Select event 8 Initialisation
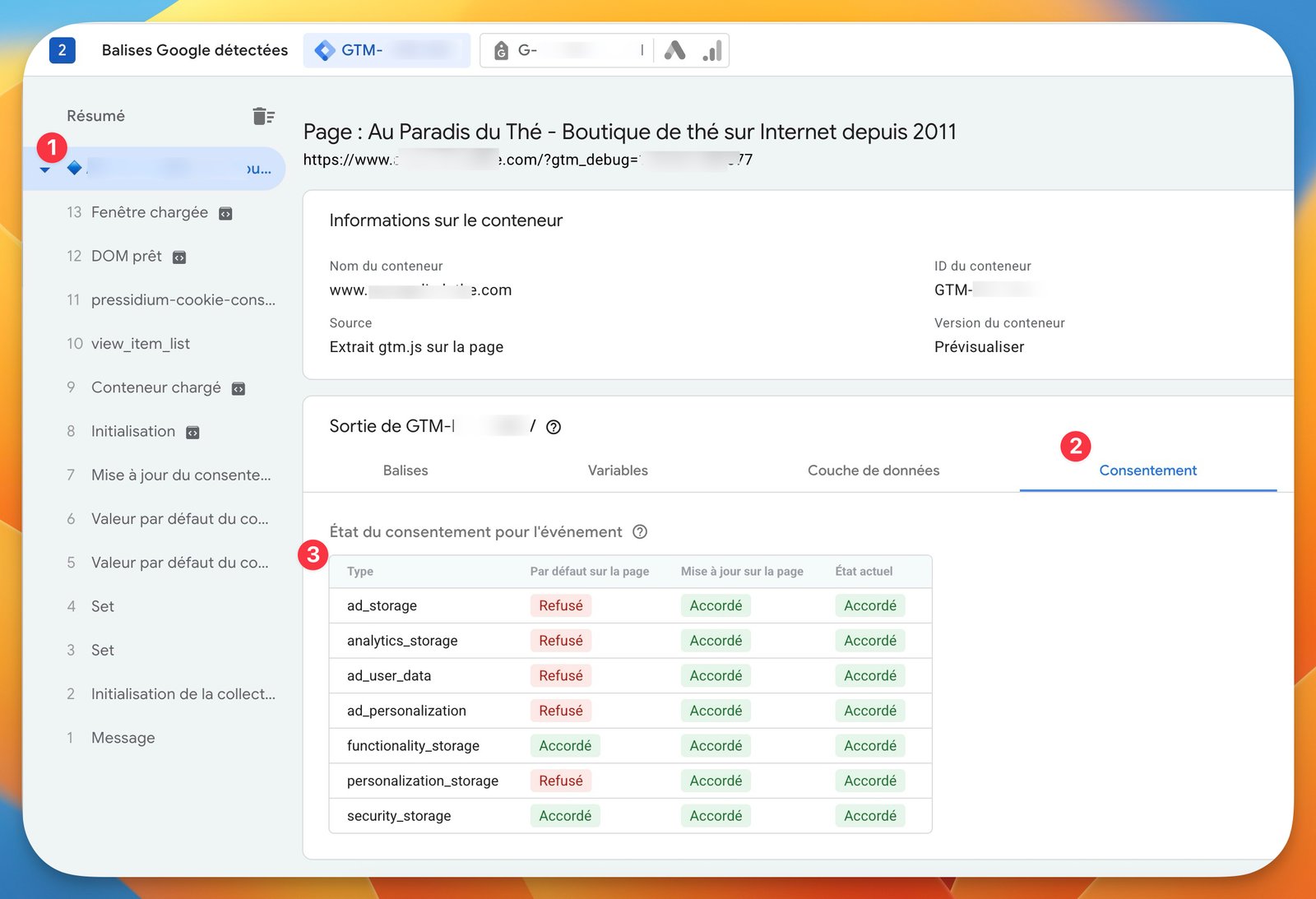This screenshot has width=1316, height=899. click(x=132, y=431)
